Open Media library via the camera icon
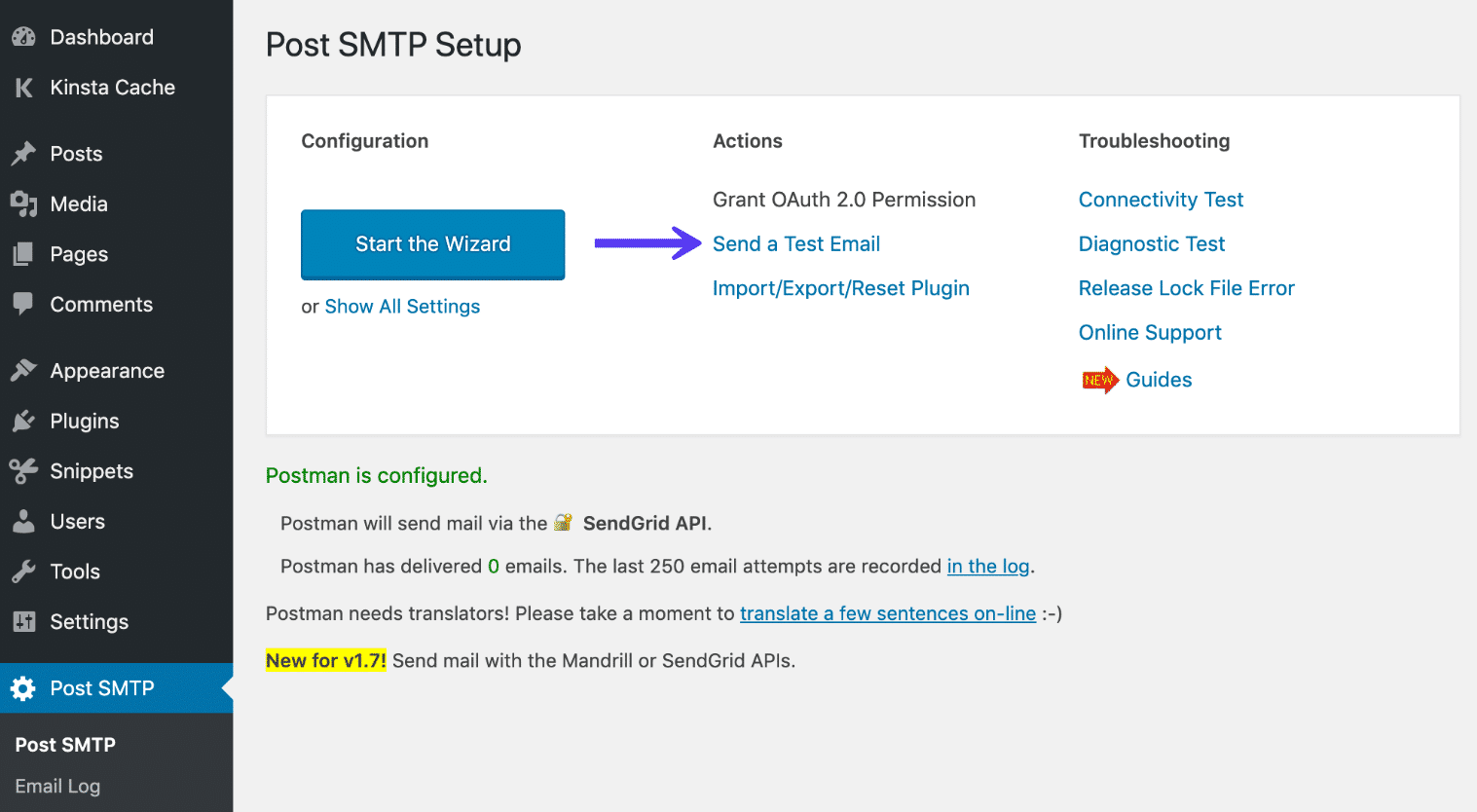The height and width of the screenshot is (812, 1477). 23,203
